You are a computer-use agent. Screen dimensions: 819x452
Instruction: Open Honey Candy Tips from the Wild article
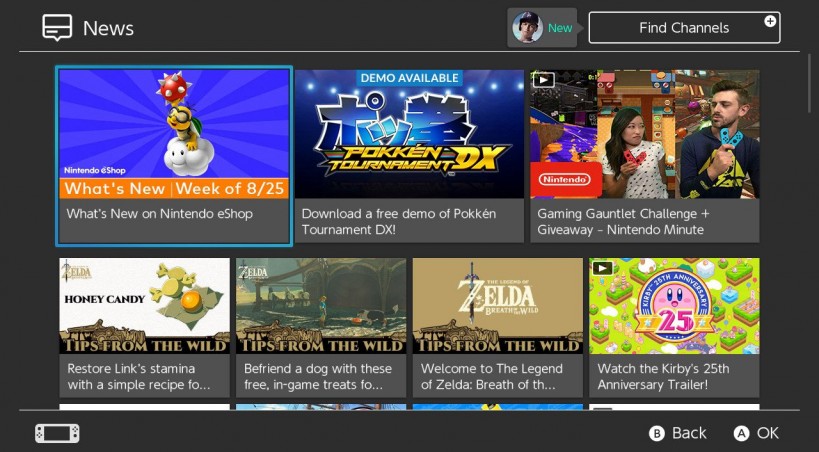144,328
